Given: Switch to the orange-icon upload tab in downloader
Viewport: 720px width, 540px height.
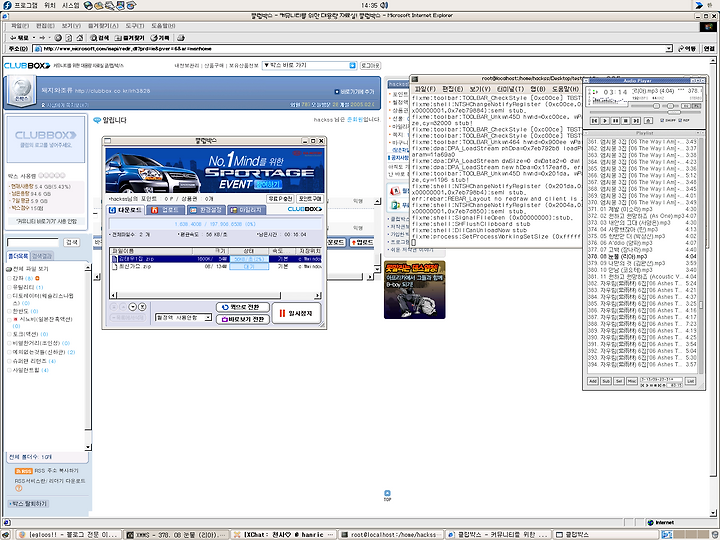Looking at the screenshot, I should 166,210.
